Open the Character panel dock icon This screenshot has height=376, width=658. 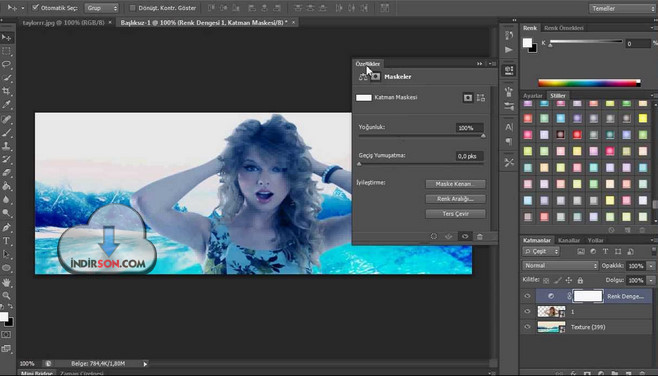pos(509,127)
